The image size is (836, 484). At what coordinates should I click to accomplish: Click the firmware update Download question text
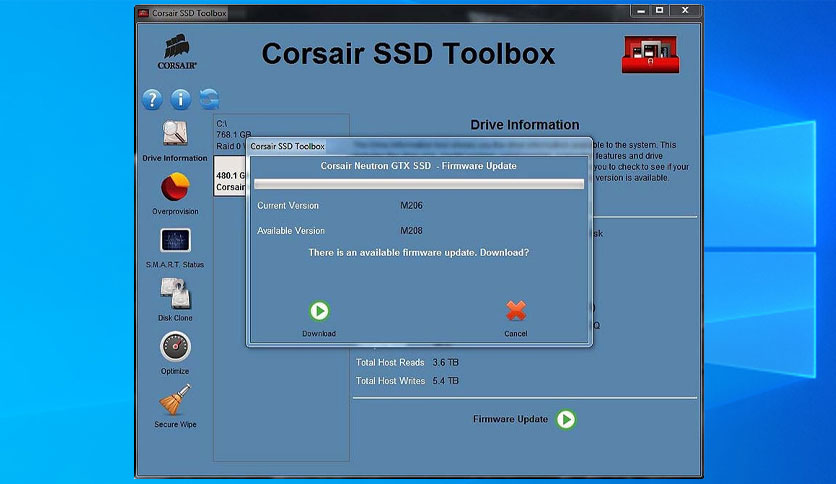[x=419, y=253]
